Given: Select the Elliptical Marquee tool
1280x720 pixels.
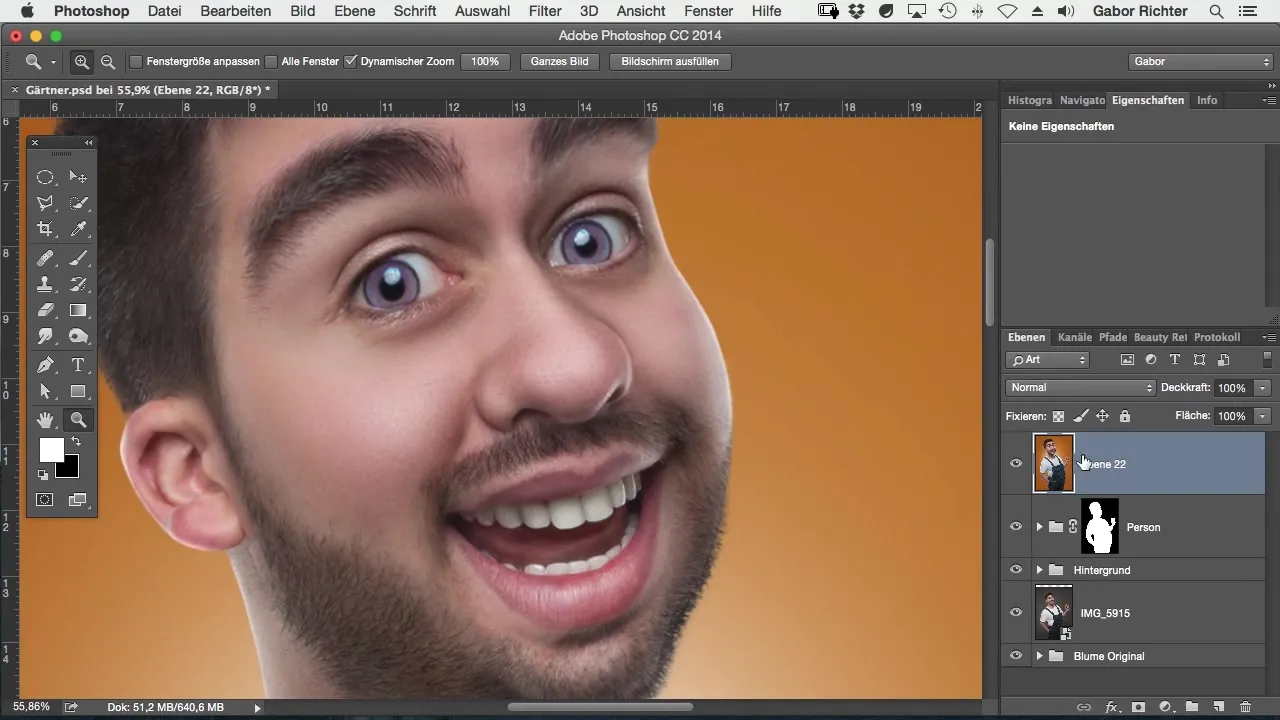Looking at the screenshot, I should coord(45,177).
